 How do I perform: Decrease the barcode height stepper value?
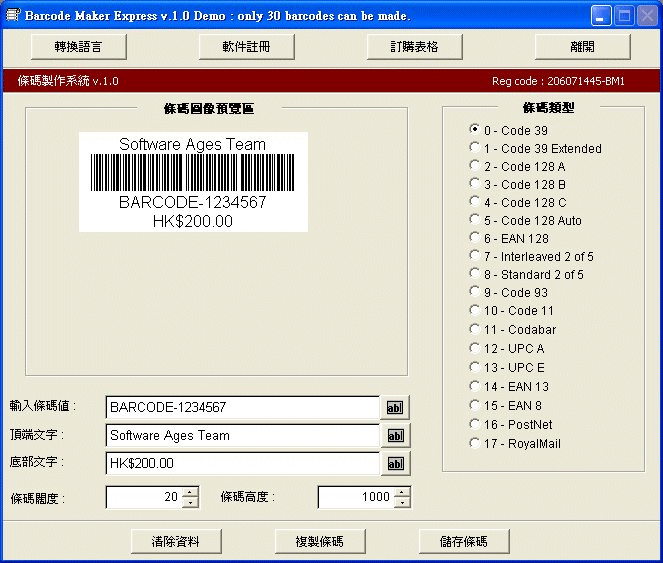[402, 502]
